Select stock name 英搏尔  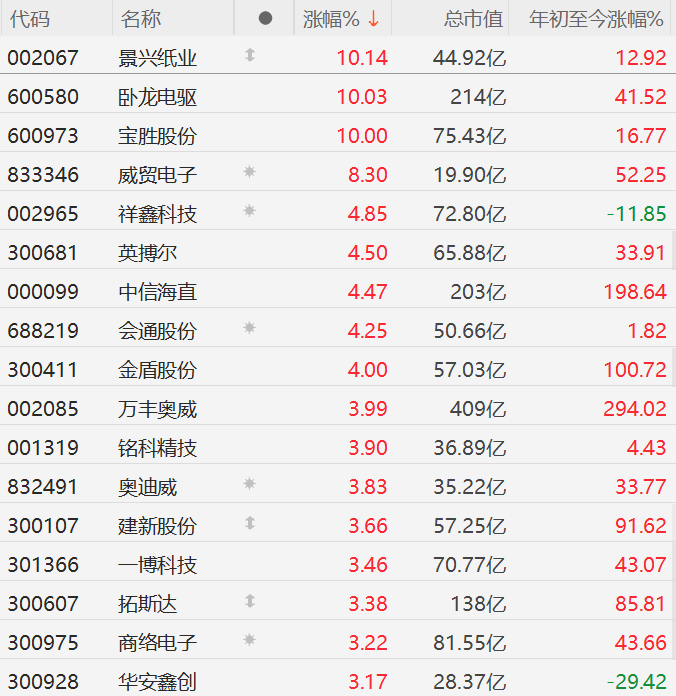pyautogui.click(x=147, y=253)
